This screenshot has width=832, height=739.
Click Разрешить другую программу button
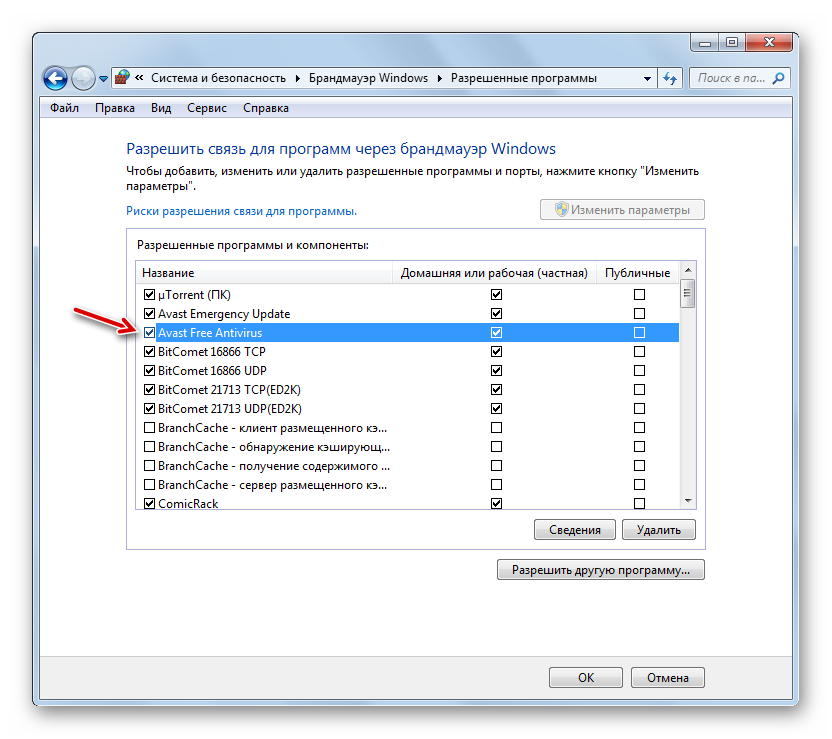coord(600,570)
